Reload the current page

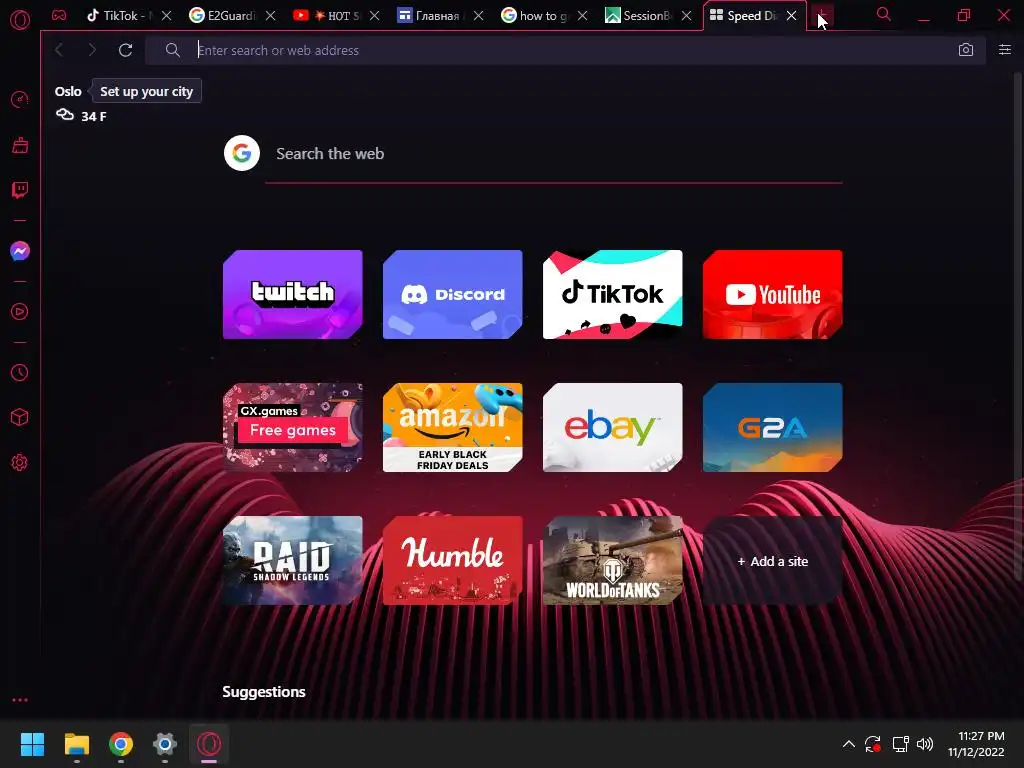125,50
